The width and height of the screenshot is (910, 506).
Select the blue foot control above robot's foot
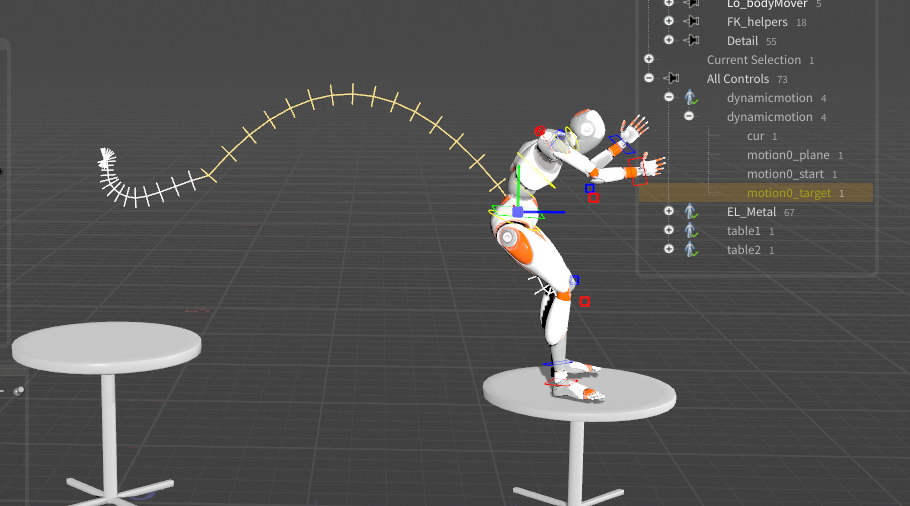(558, 364)
